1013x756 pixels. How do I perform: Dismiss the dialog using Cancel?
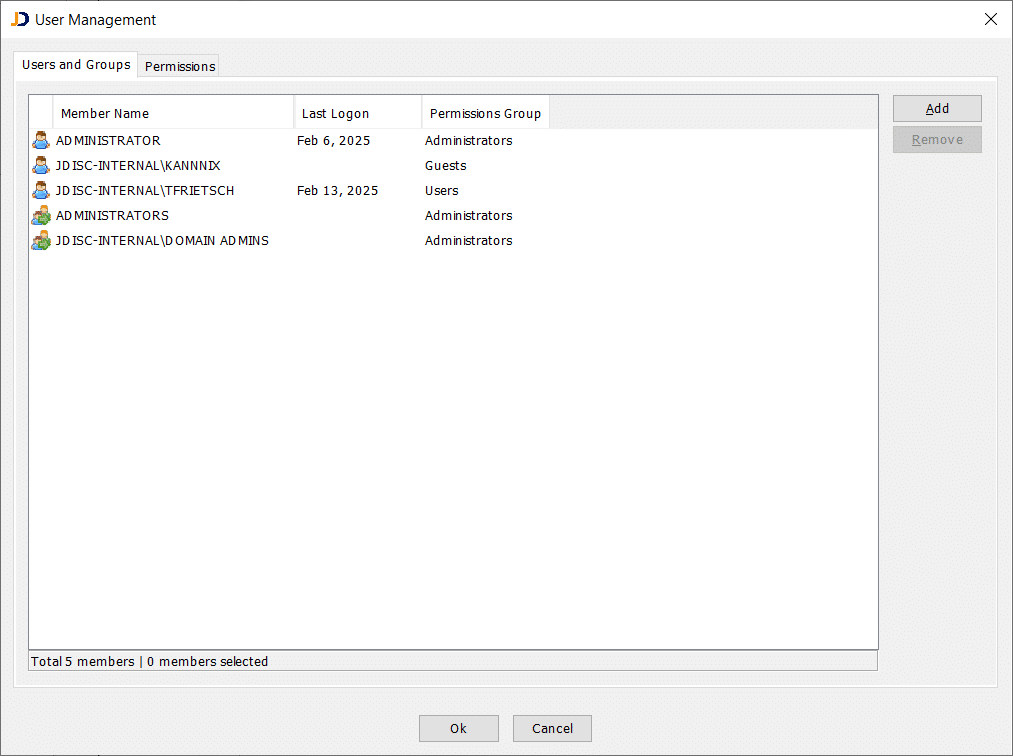point(552,728)
